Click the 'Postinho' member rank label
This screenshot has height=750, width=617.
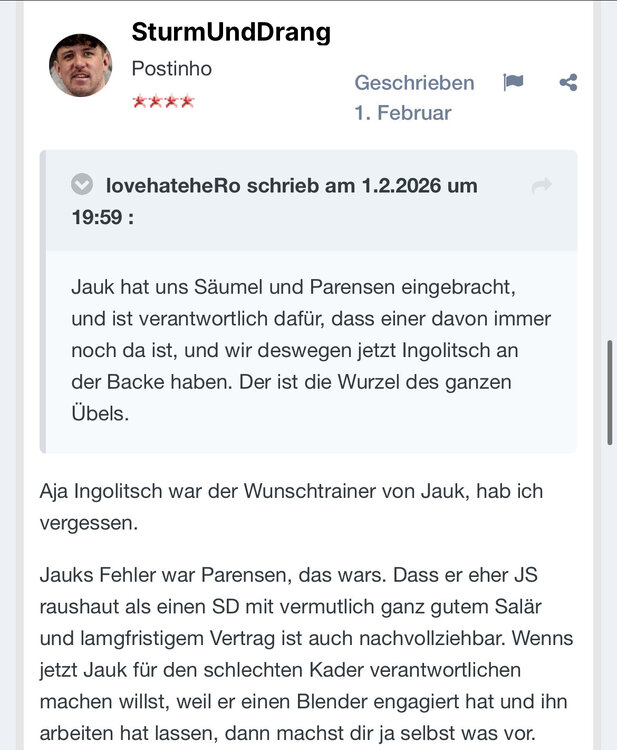(172, 68)
